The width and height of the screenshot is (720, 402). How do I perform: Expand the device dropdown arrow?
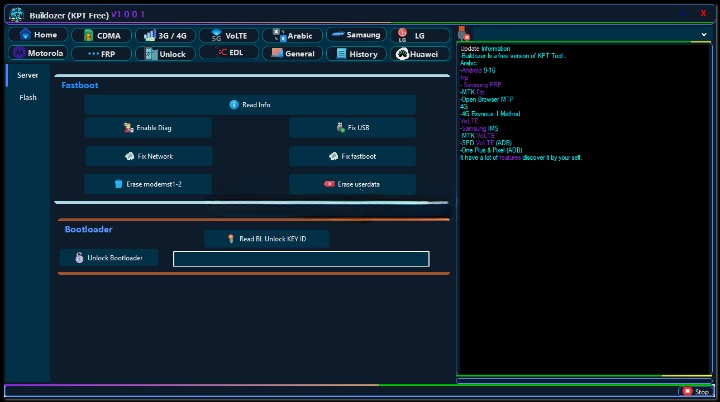coord(704,34)
